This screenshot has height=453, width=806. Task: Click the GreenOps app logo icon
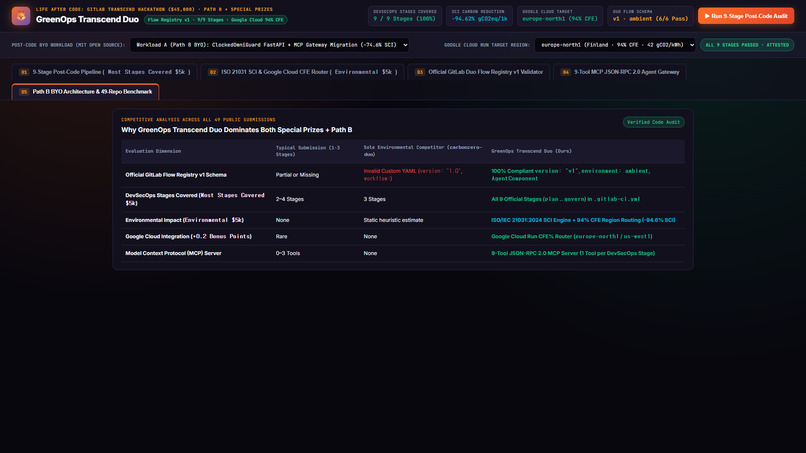[21, 15]
